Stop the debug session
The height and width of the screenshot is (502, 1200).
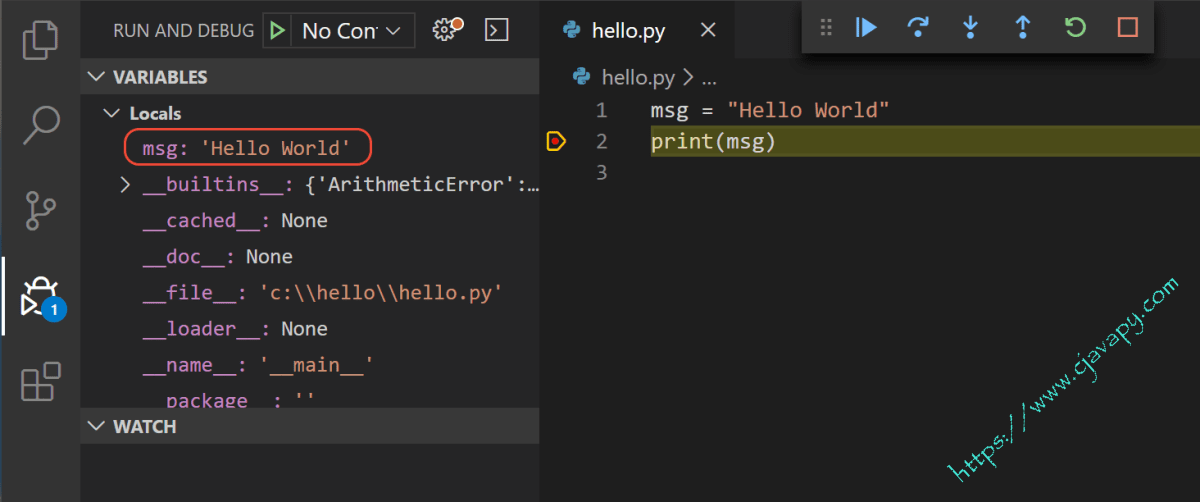pos(1128,28)
